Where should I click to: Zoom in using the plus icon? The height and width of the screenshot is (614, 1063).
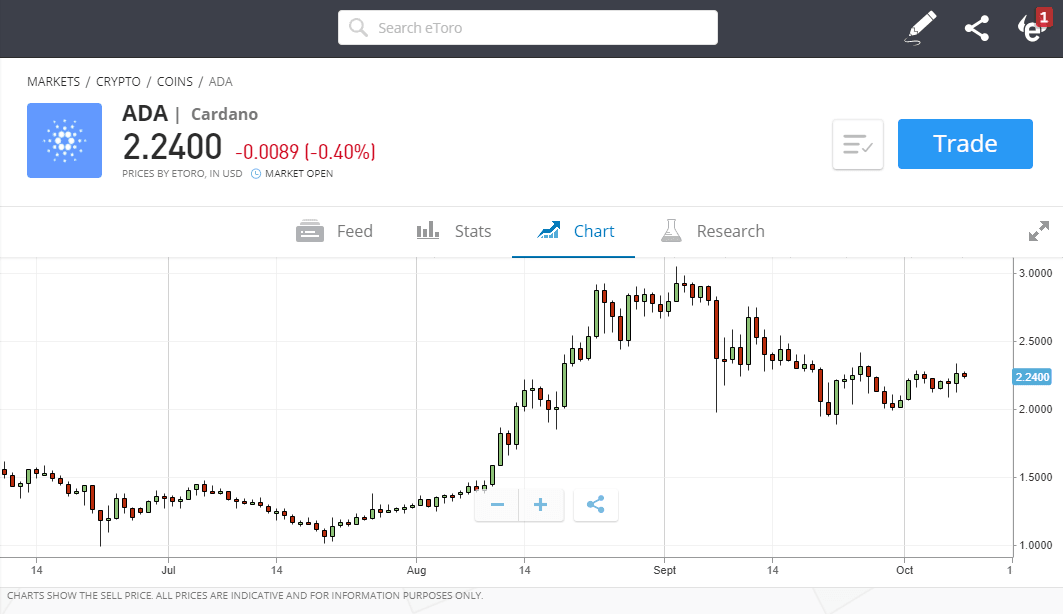click(x=541, y=505)
